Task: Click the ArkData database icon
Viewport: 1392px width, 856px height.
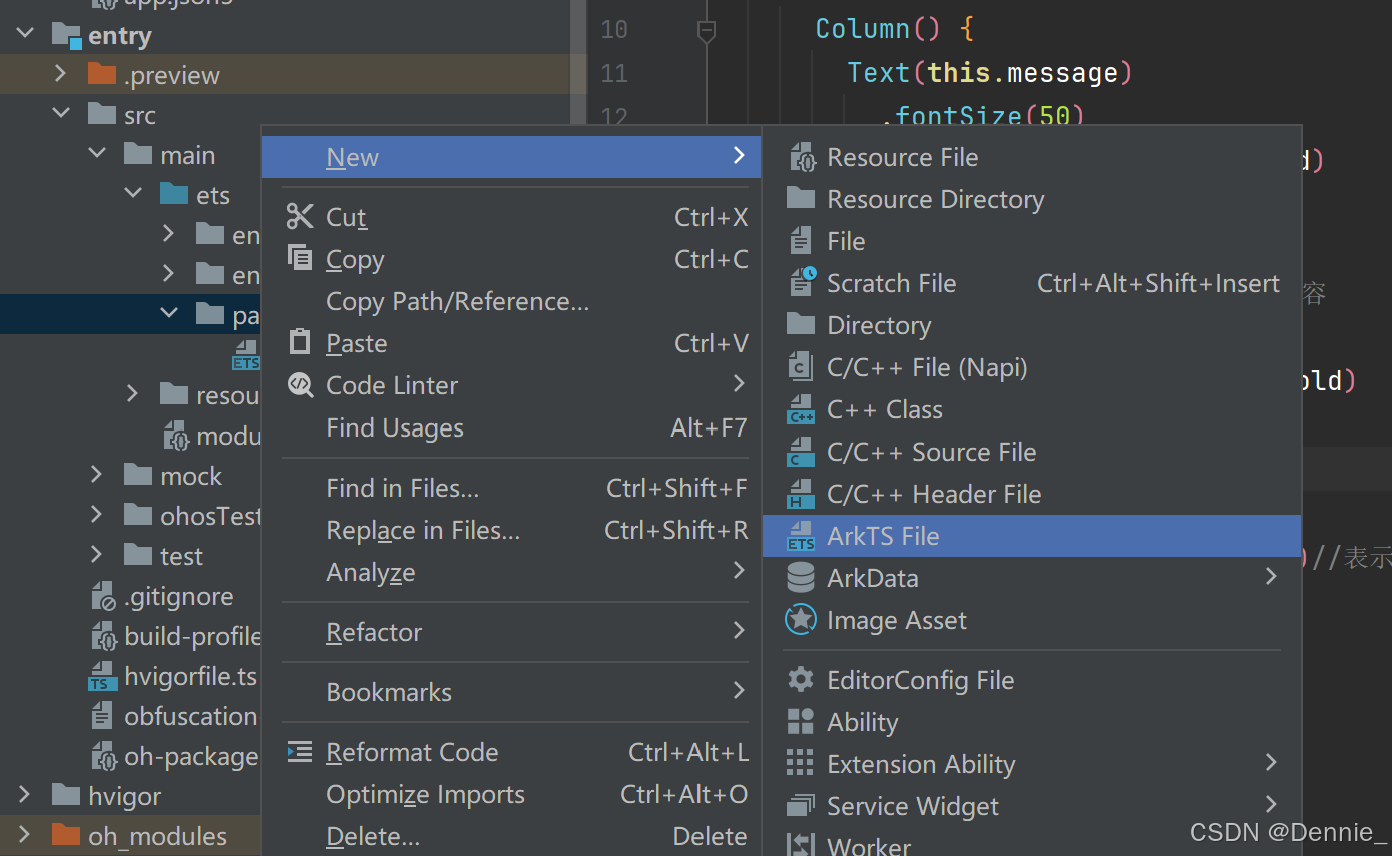Action: 801,578
